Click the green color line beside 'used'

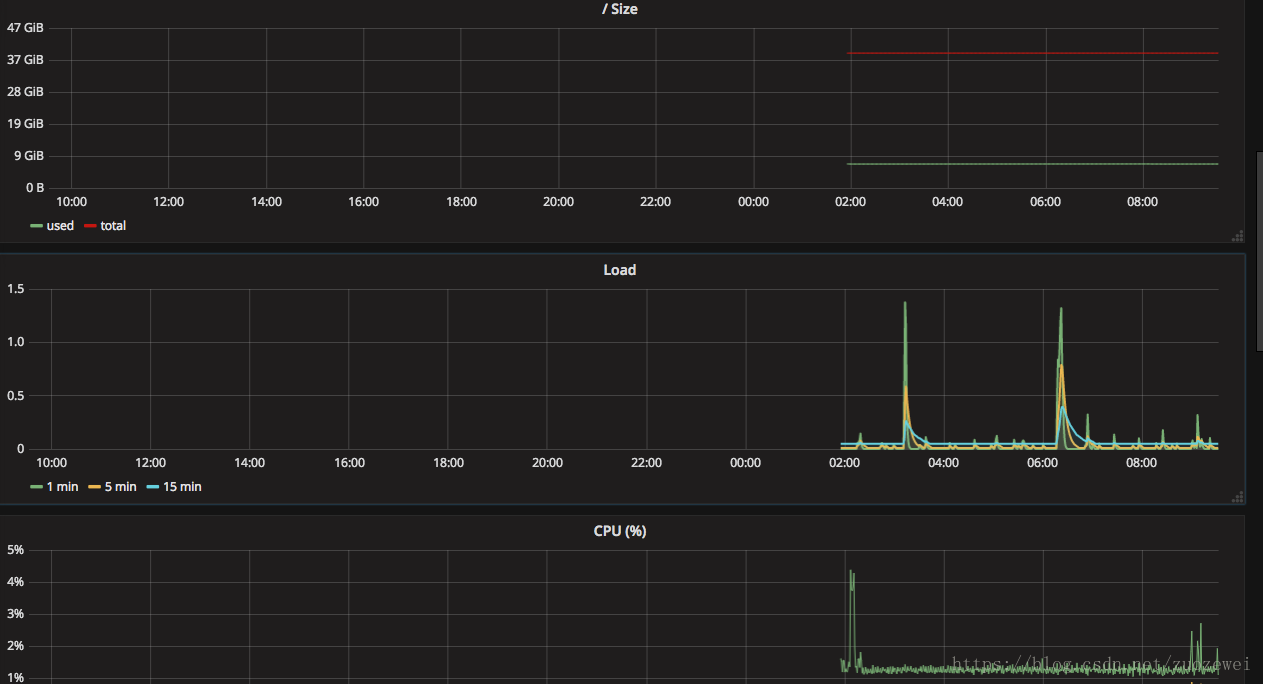click(x=36, y=226)
